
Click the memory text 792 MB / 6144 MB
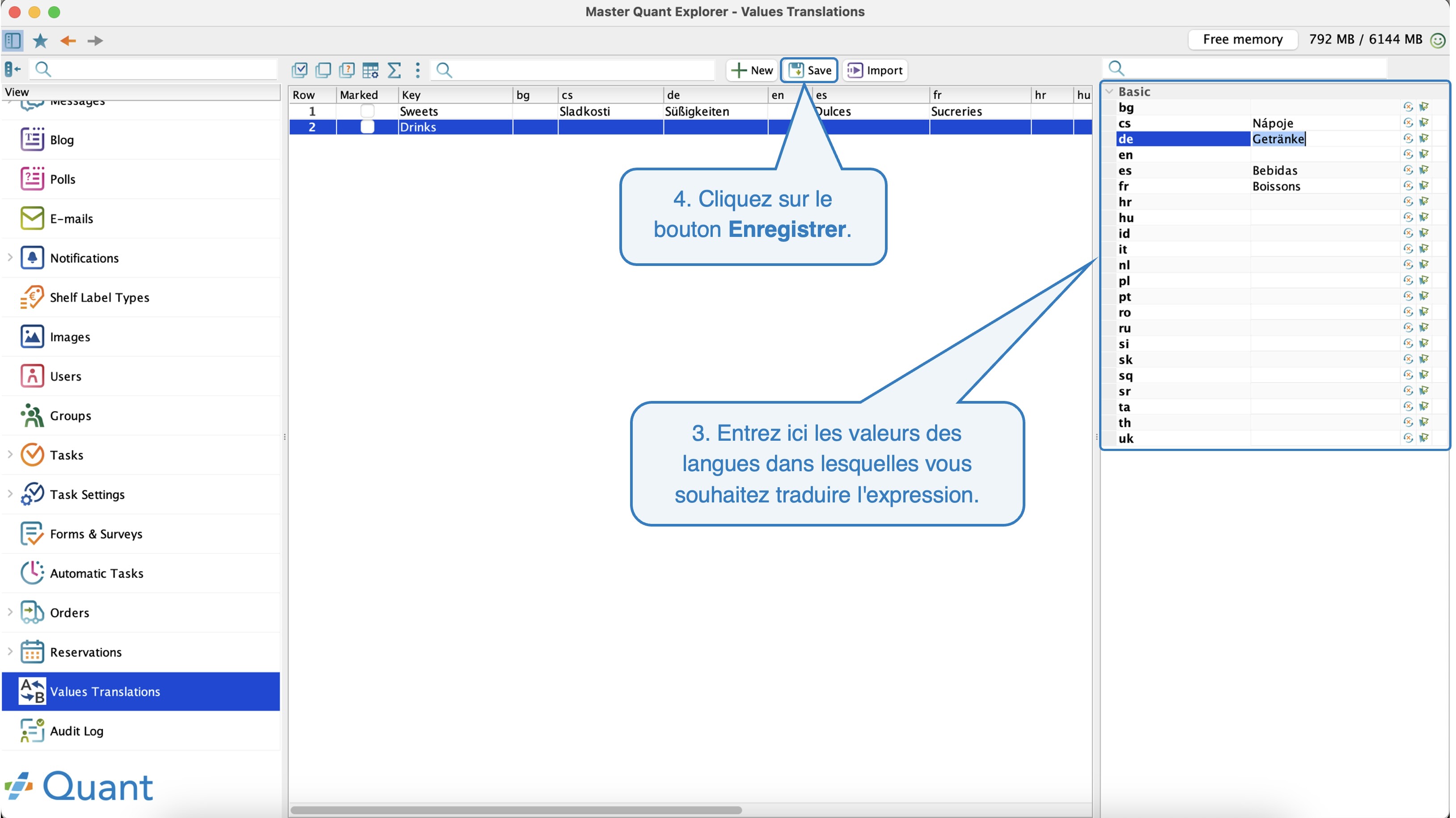[1365, 39]
